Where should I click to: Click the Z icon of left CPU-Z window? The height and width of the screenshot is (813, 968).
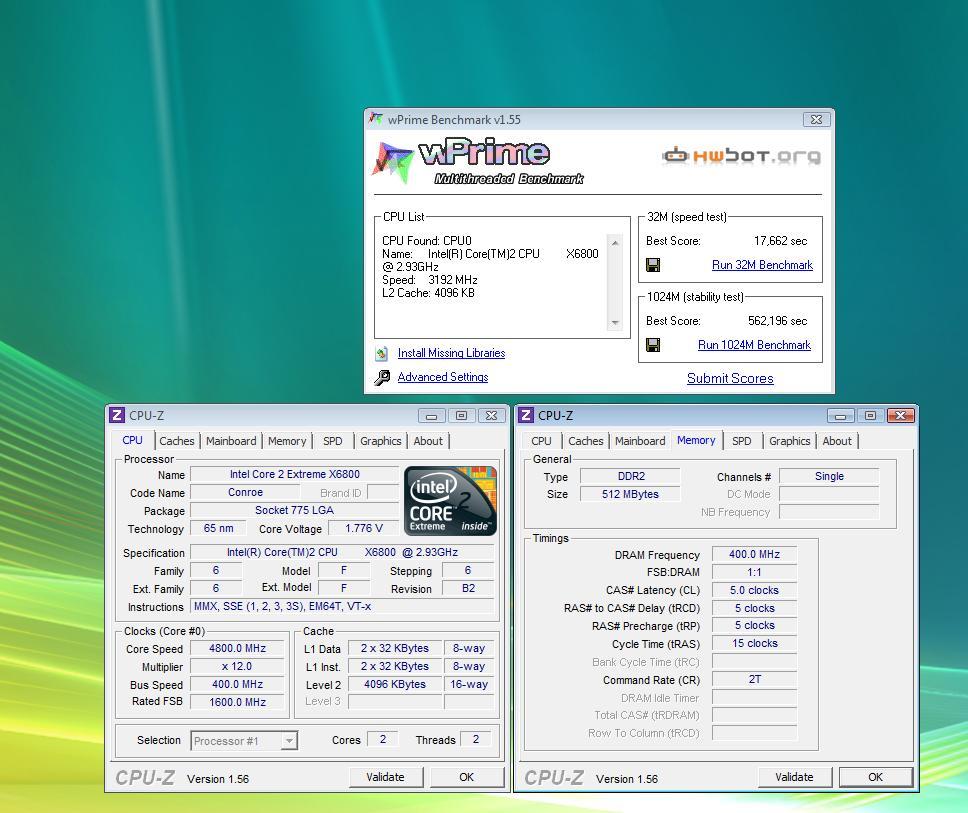[x=117, y=415]
